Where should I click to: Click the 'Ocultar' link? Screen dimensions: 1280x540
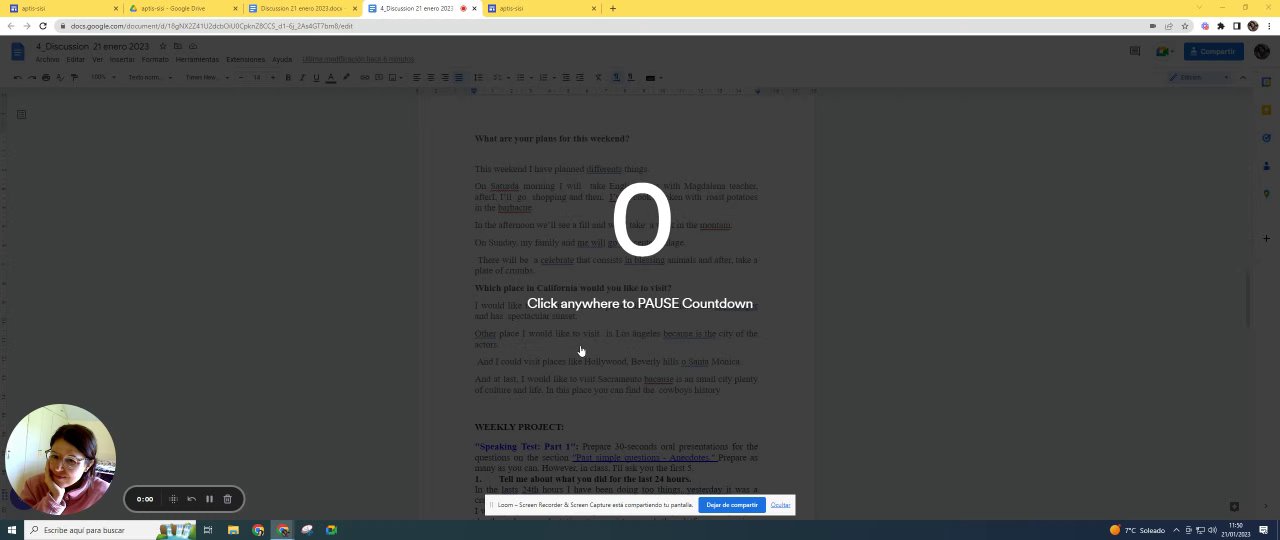tap(780, 505)
